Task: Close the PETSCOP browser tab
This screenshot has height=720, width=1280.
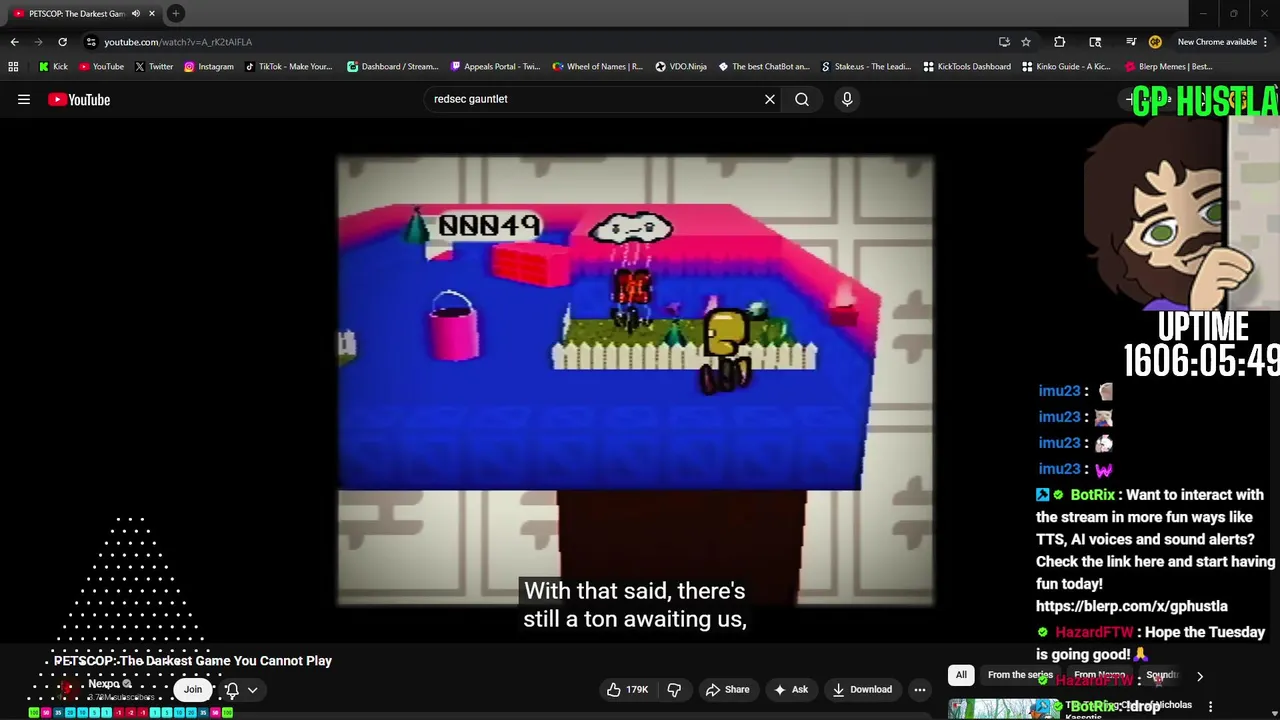Action: [152, 13]
